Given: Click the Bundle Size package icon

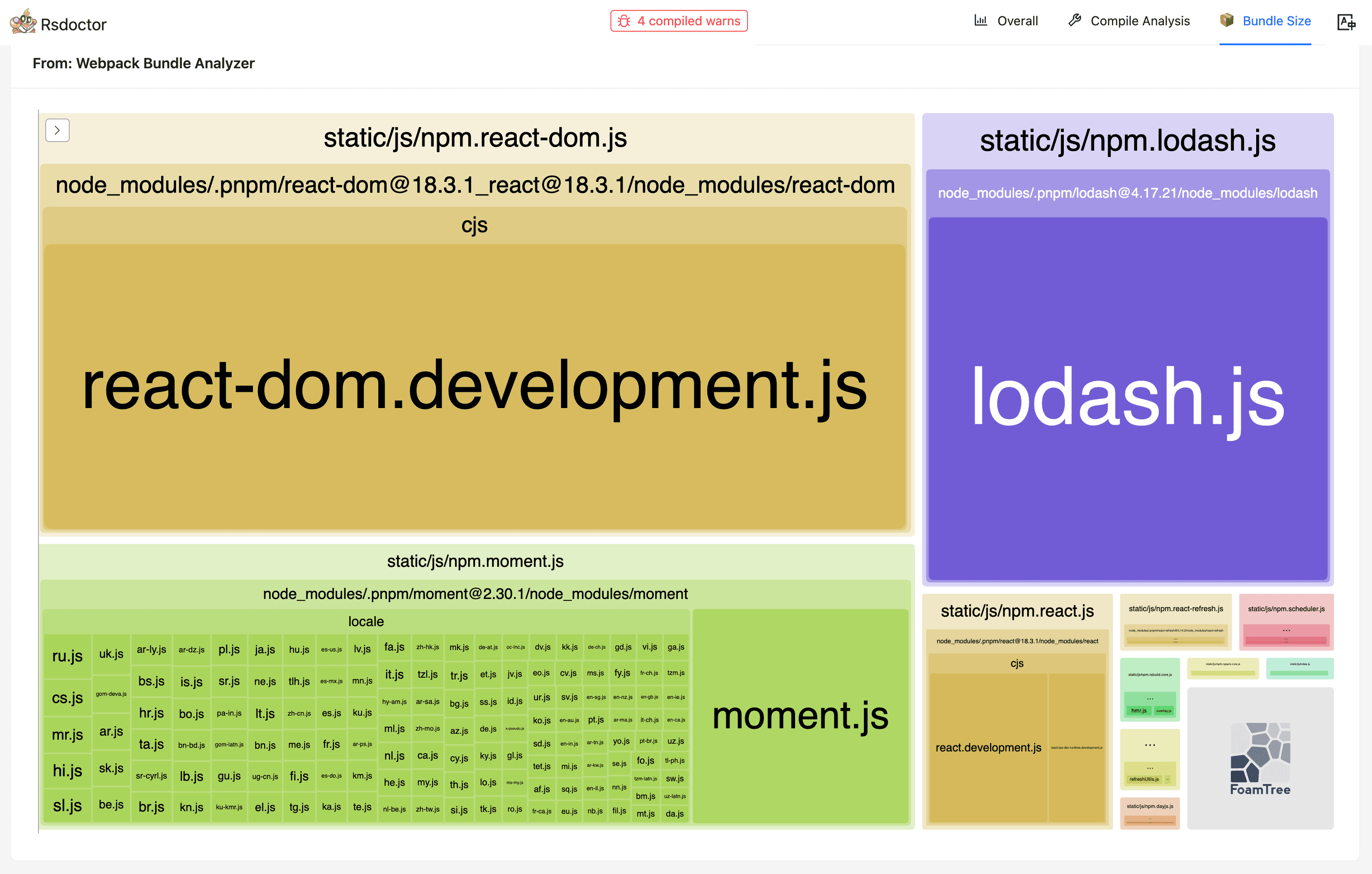Looking at the screenshot, I should point(1227,20).
